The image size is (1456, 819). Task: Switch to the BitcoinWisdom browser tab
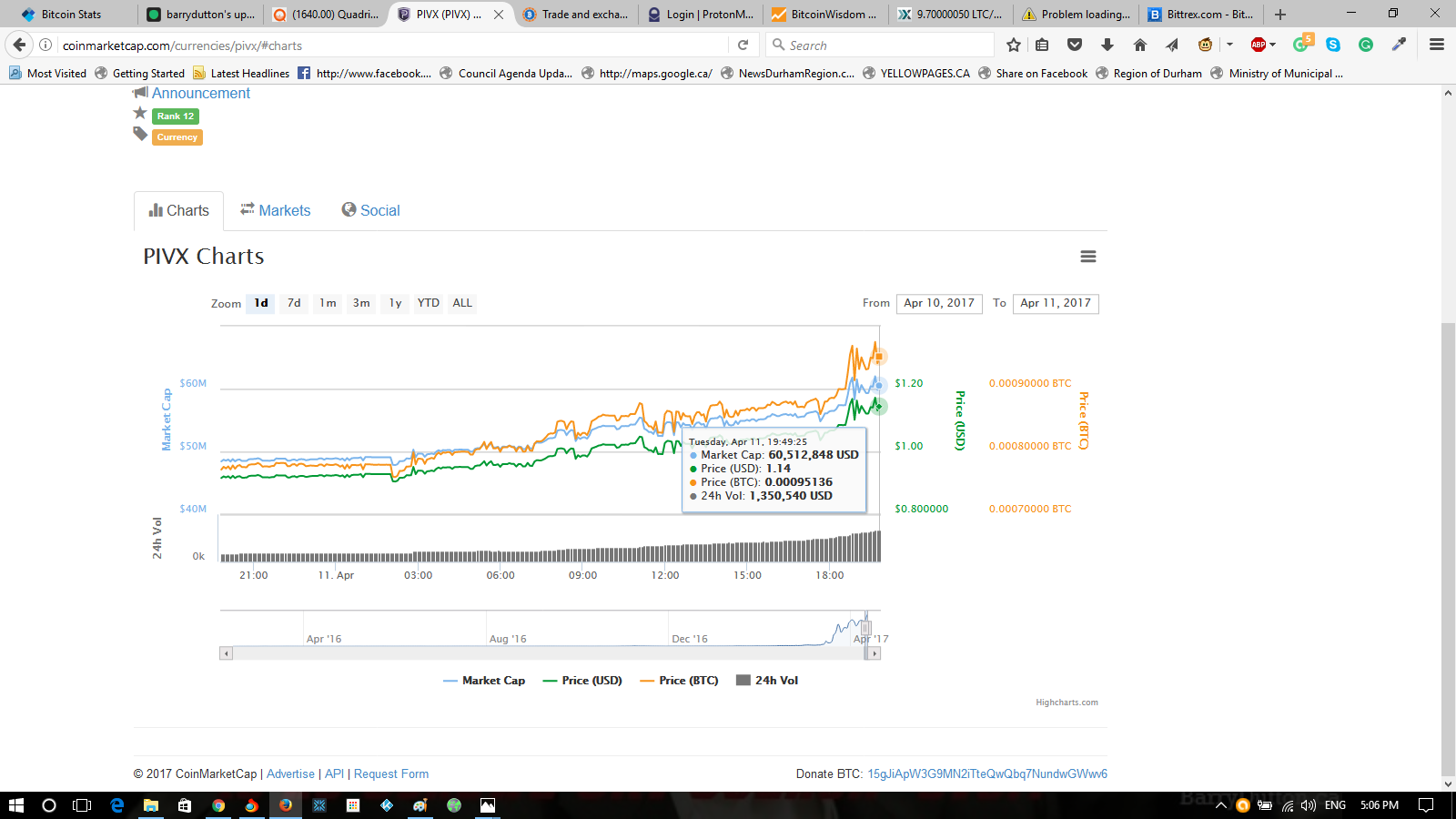[x=824, y=15]
